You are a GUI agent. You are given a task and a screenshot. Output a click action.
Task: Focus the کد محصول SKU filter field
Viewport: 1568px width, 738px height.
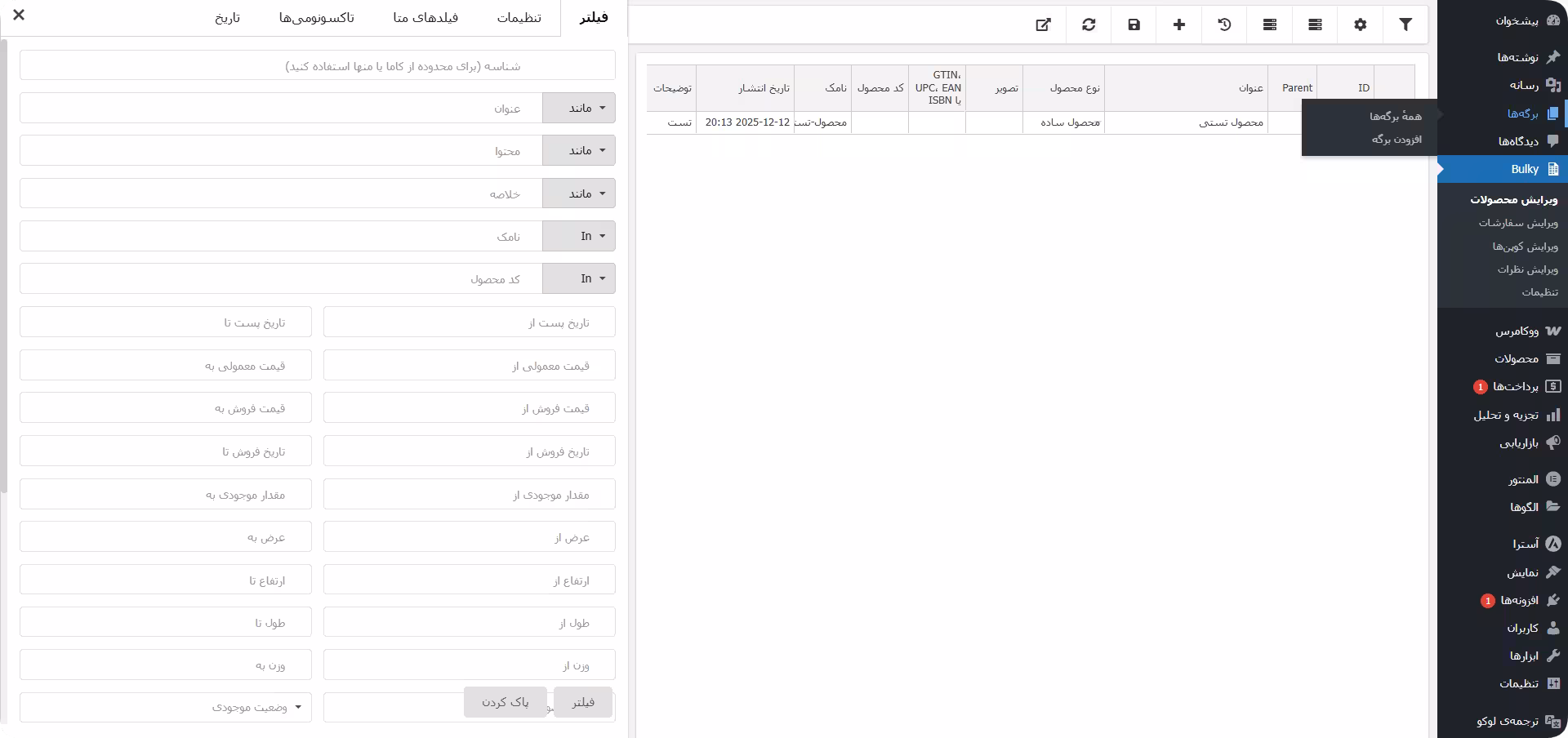(282, 278)
